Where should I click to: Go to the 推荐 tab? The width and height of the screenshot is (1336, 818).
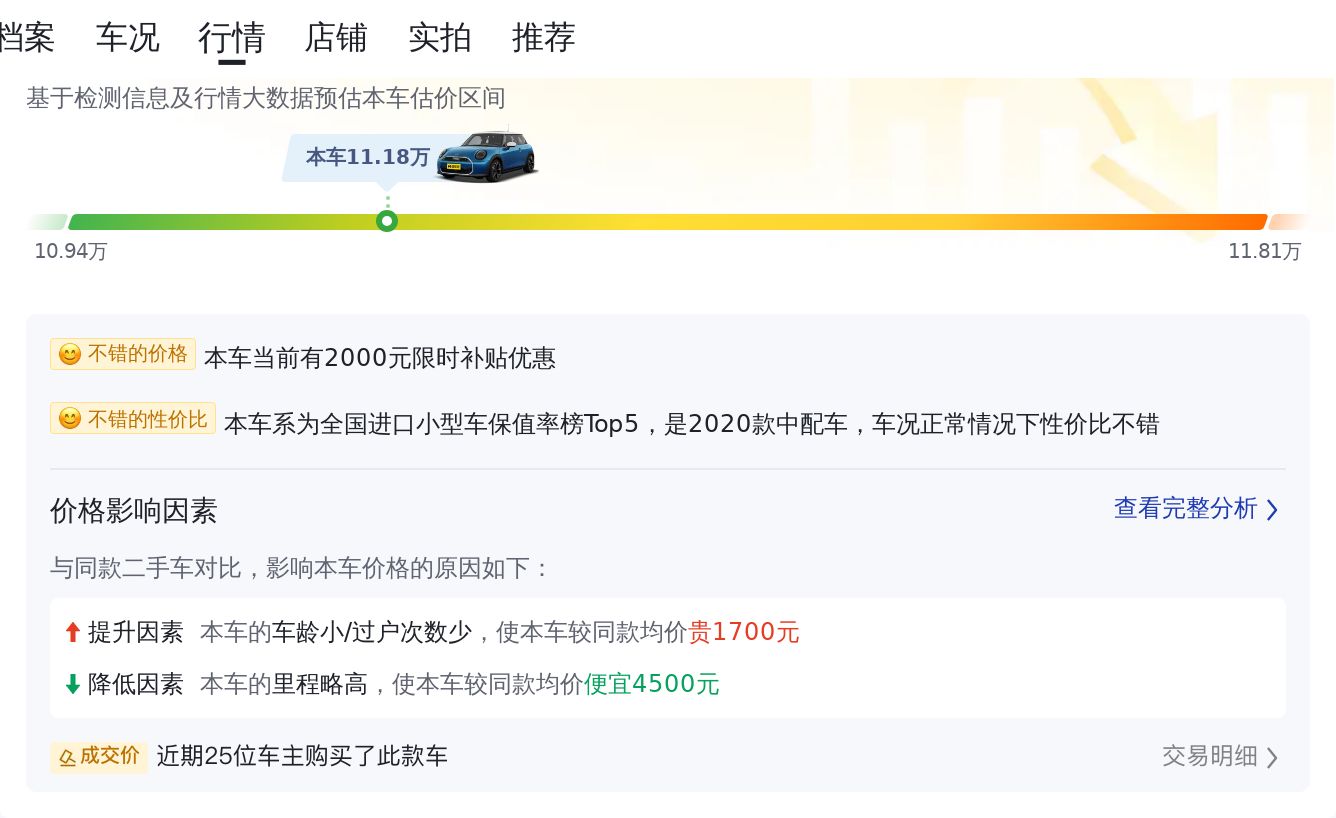pos(544,38)
